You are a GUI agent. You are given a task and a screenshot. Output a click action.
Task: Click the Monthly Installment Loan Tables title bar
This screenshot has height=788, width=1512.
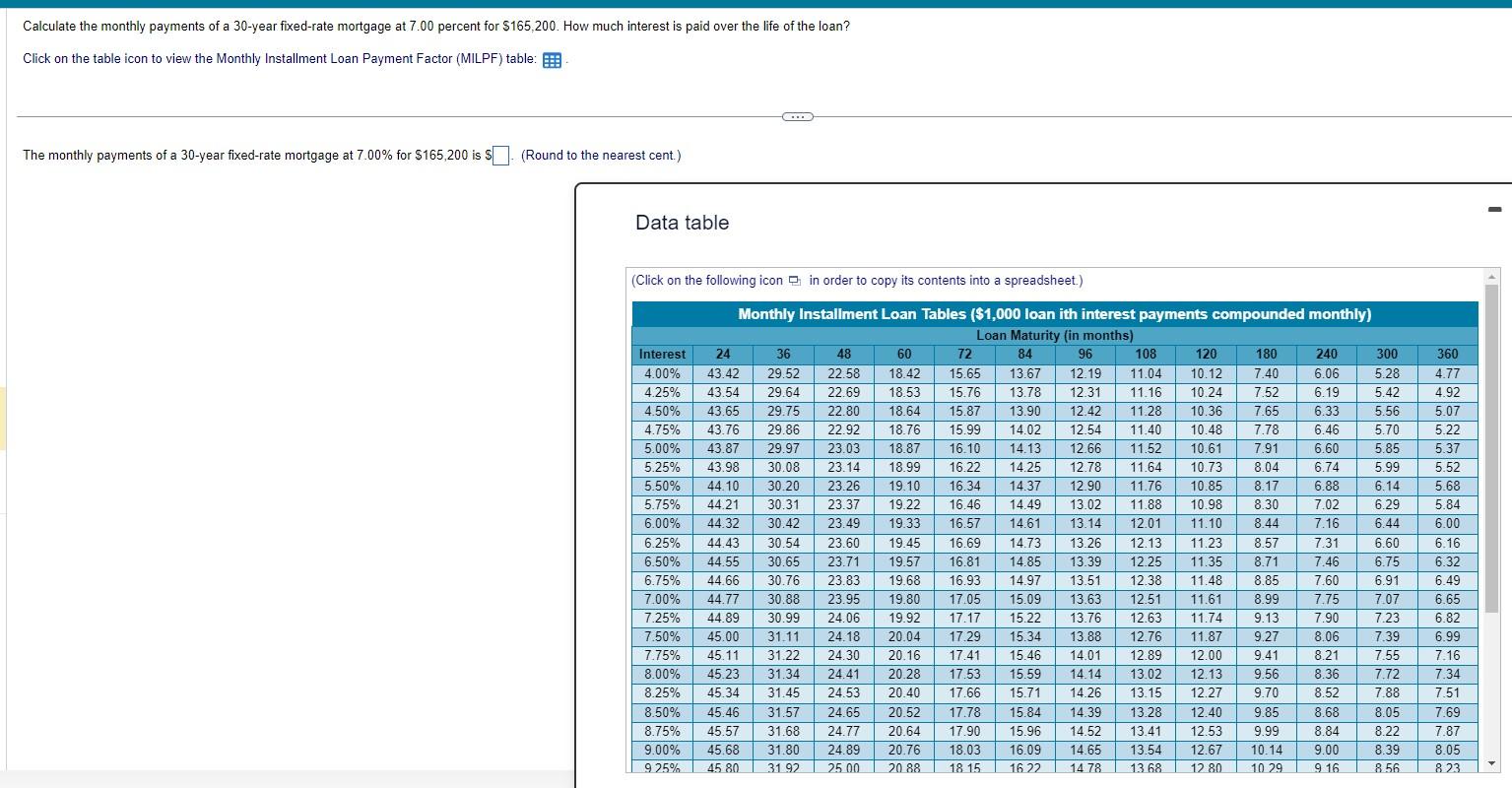tap(1053, 313)
